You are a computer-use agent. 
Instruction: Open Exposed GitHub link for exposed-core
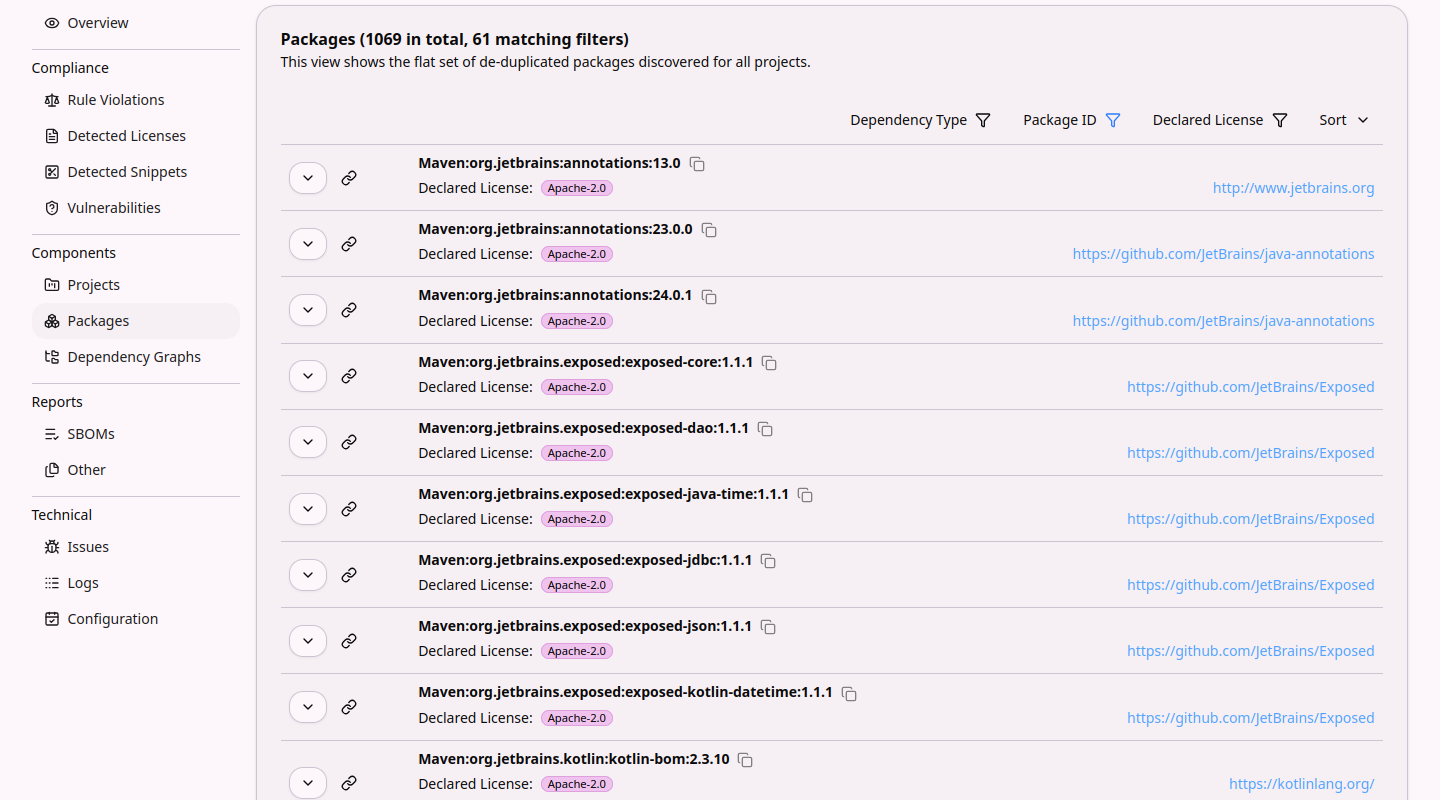(x=1250, y=387)
